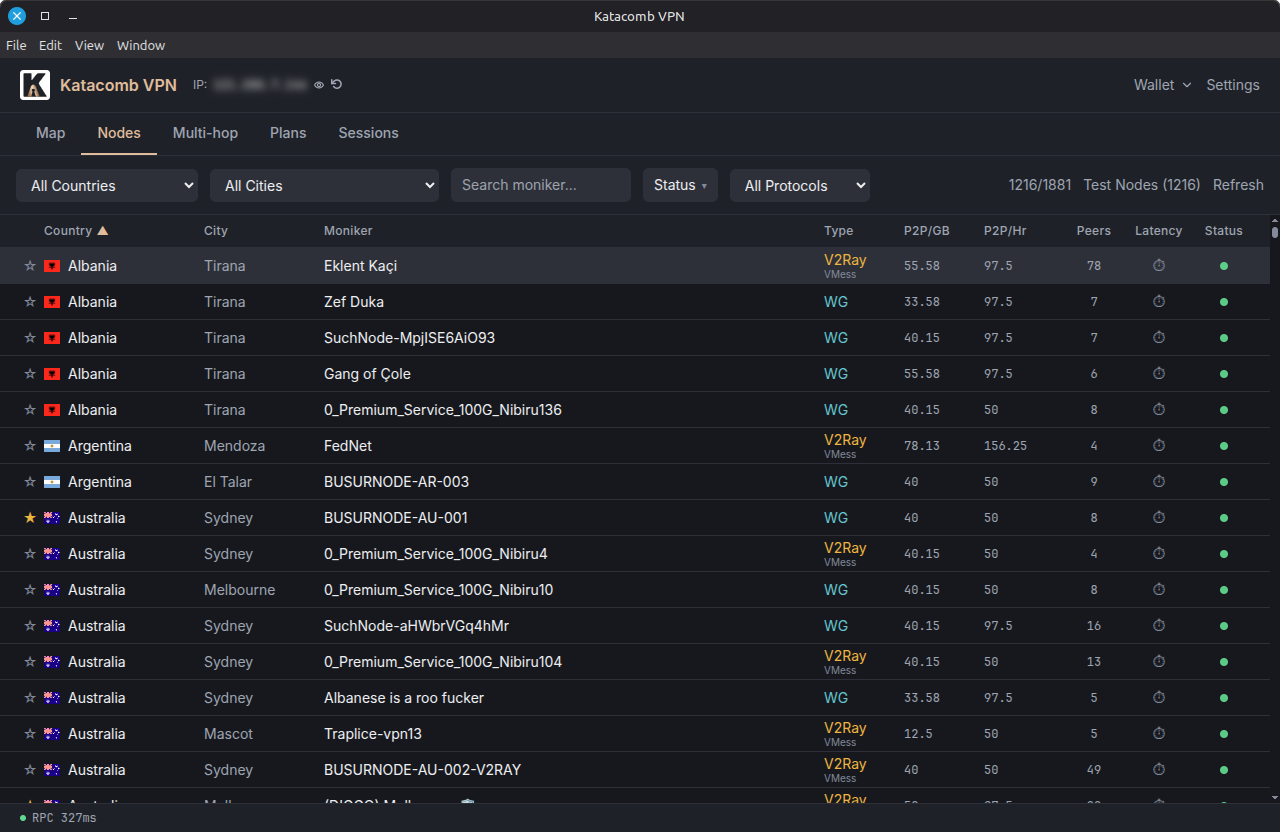Viewport: 1280px width, 832px height.
Task: Star the Zef Duka node as favorite
Action: [x=30, y=302]
